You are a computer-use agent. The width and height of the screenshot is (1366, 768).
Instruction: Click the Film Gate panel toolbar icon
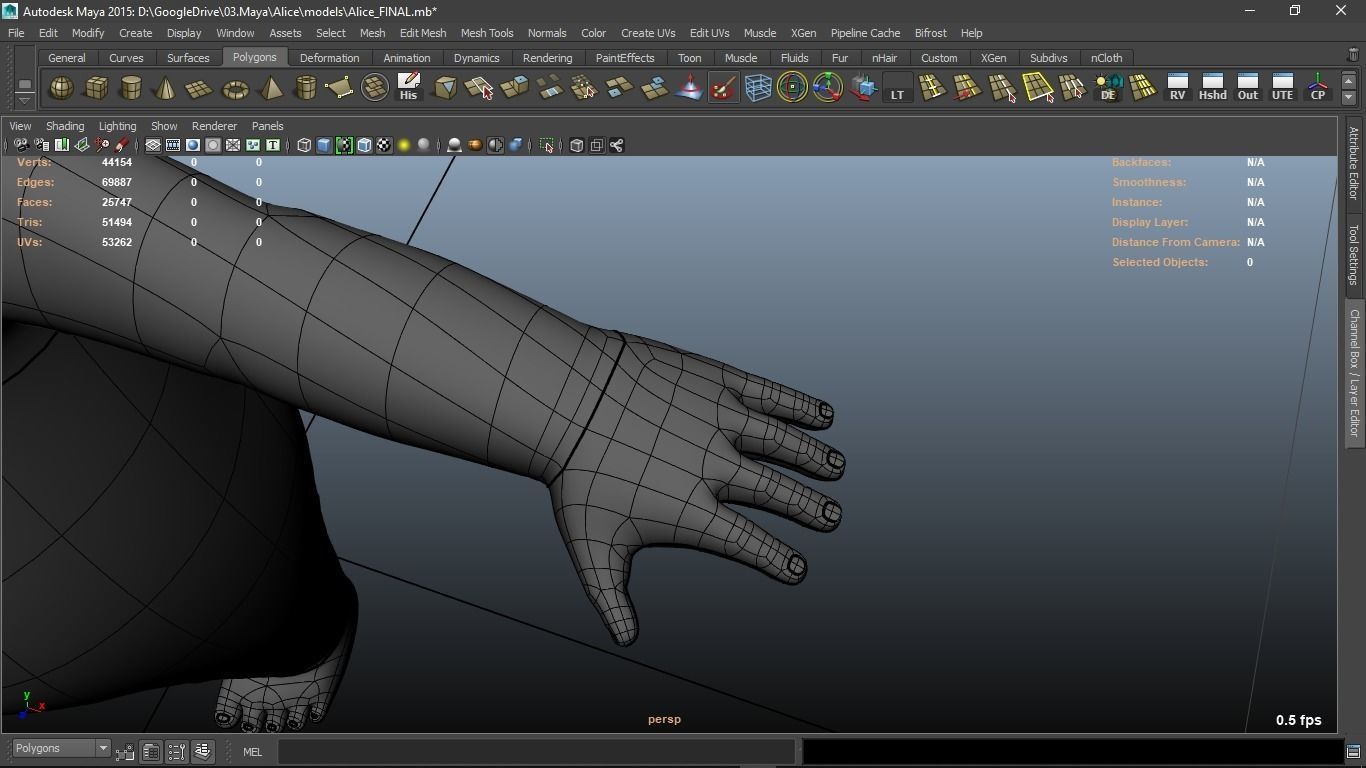point(173,145)
